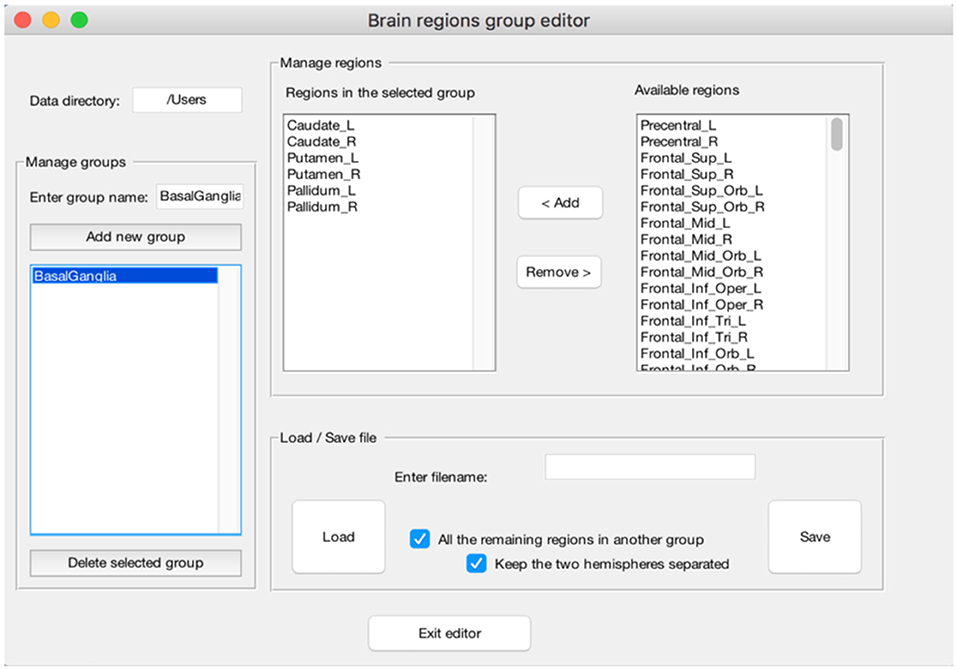This screenshot has width=957, height=670.
Task: Select Frontal_Inf_Orb_L in Available regions
Action: (732, 354)
